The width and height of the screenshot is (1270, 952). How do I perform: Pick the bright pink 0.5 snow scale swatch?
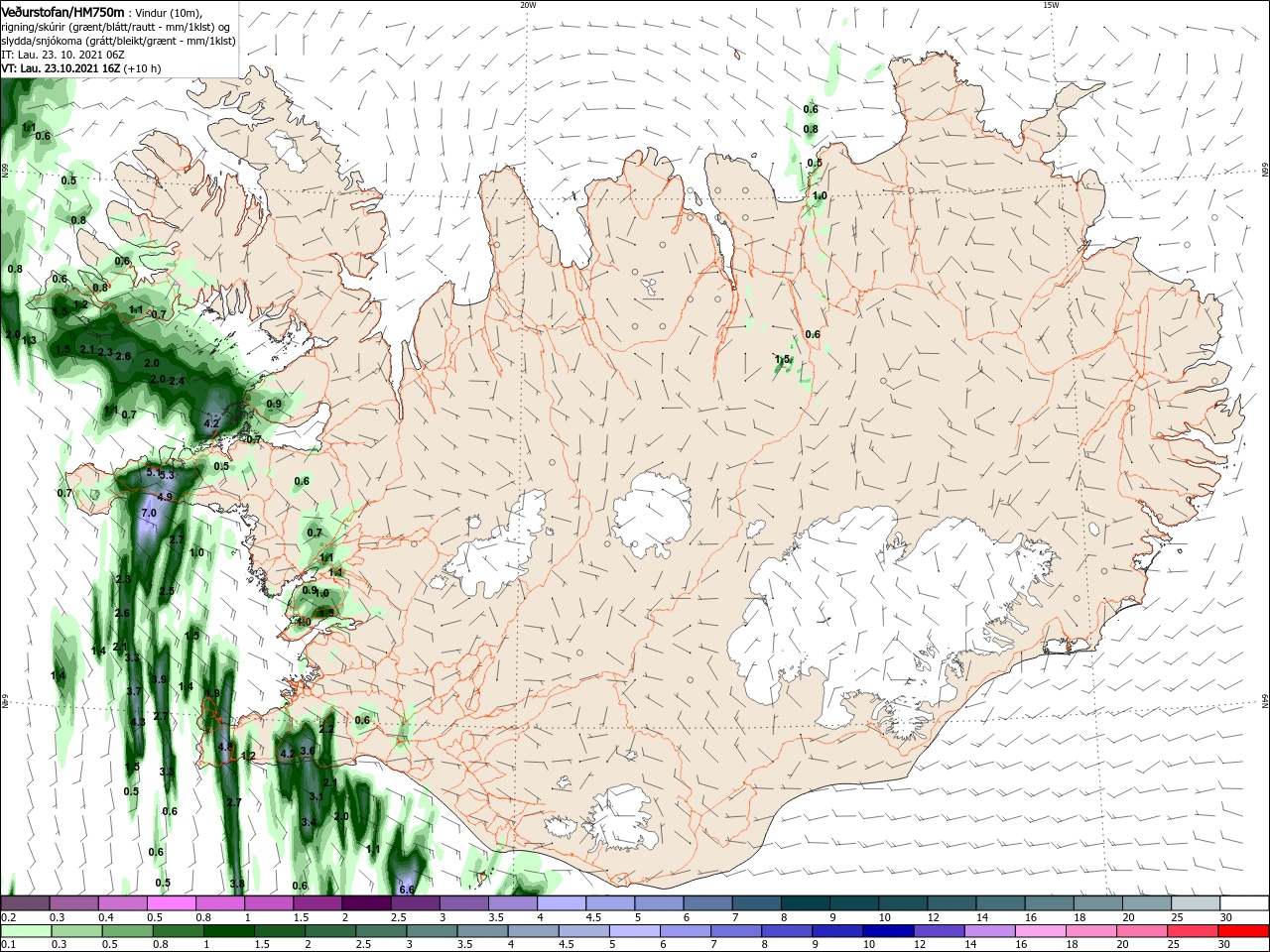coord(171,903)
